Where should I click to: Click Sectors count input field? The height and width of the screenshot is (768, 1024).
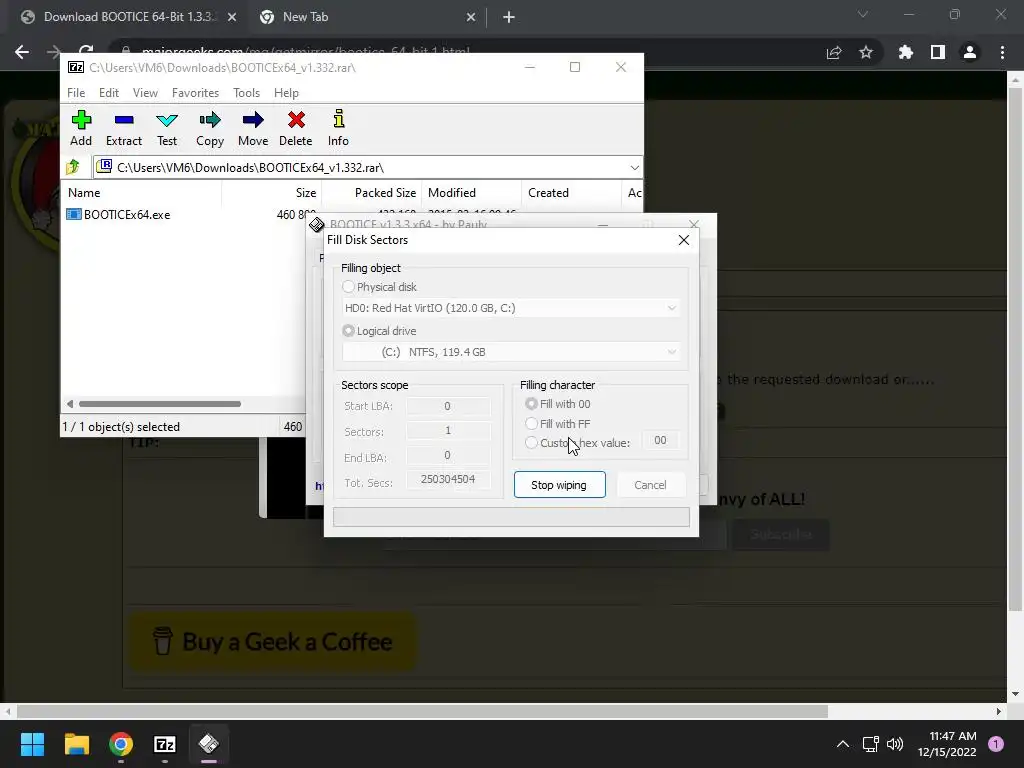448,430
